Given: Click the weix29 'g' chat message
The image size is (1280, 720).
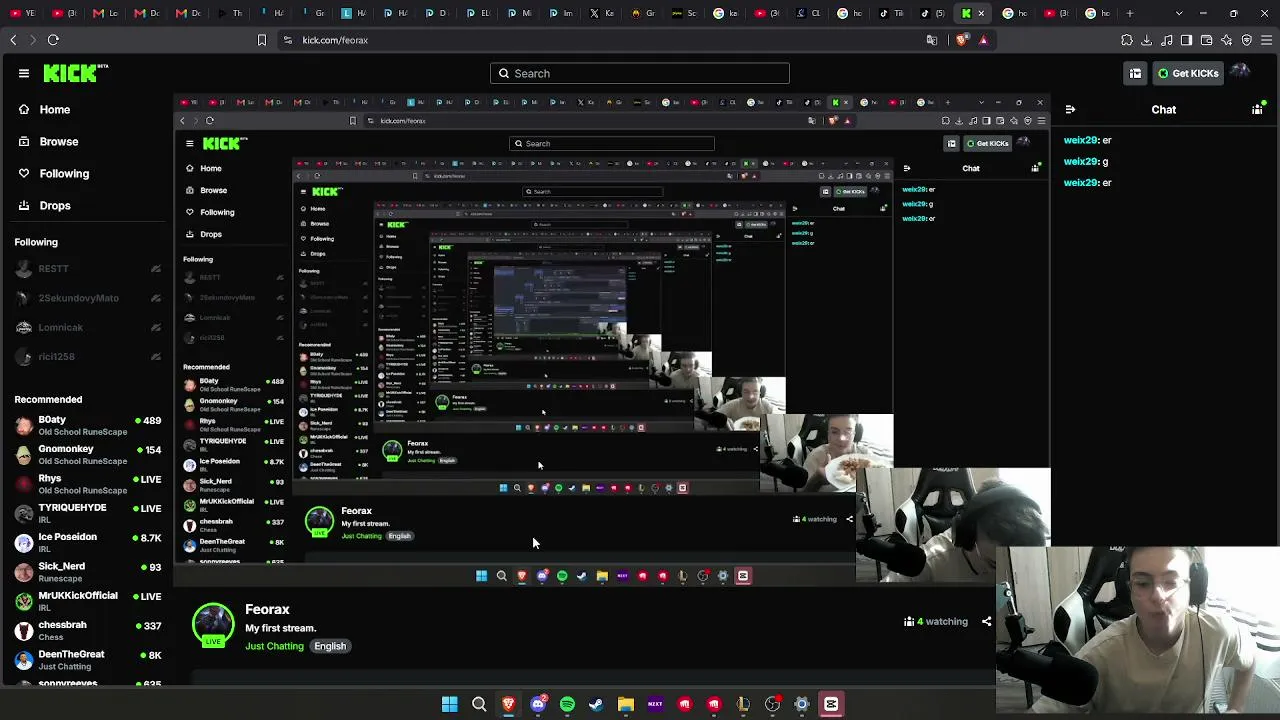Looking at the screenshot, I should (1086, 161).
